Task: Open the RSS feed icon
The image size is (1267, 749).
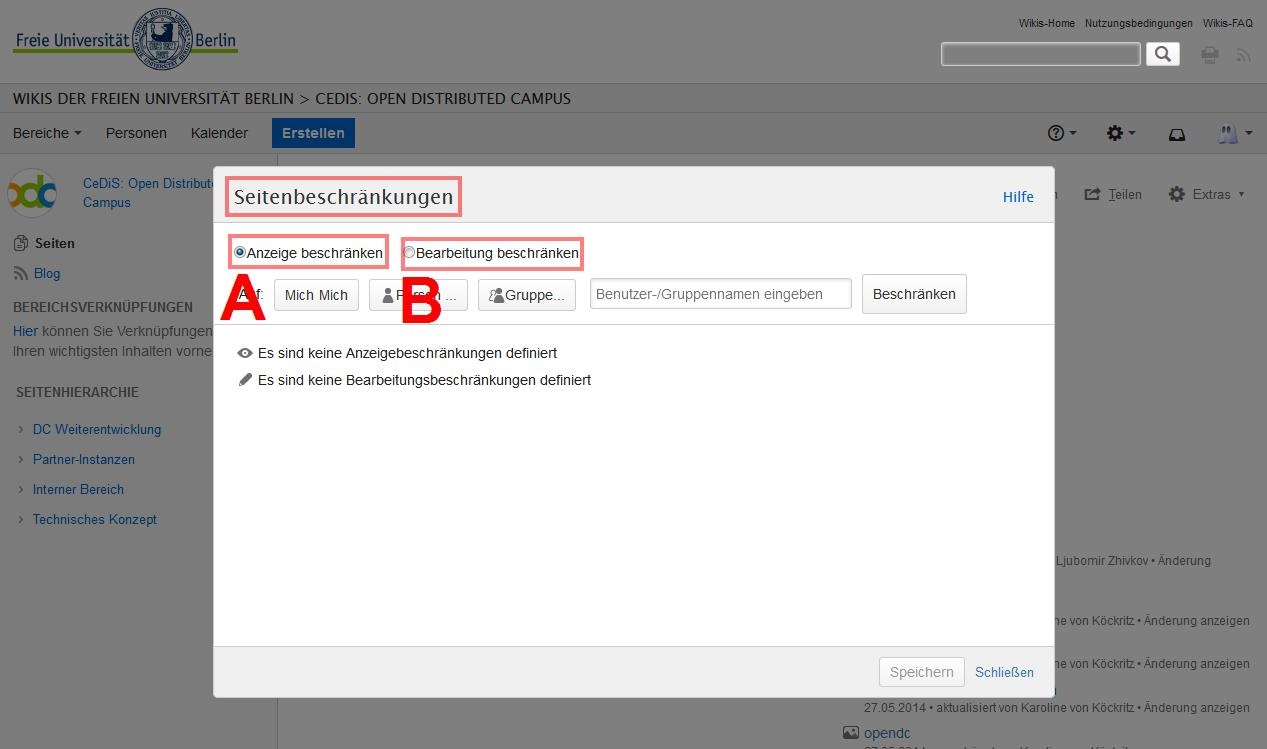Action: (1243, 55)
